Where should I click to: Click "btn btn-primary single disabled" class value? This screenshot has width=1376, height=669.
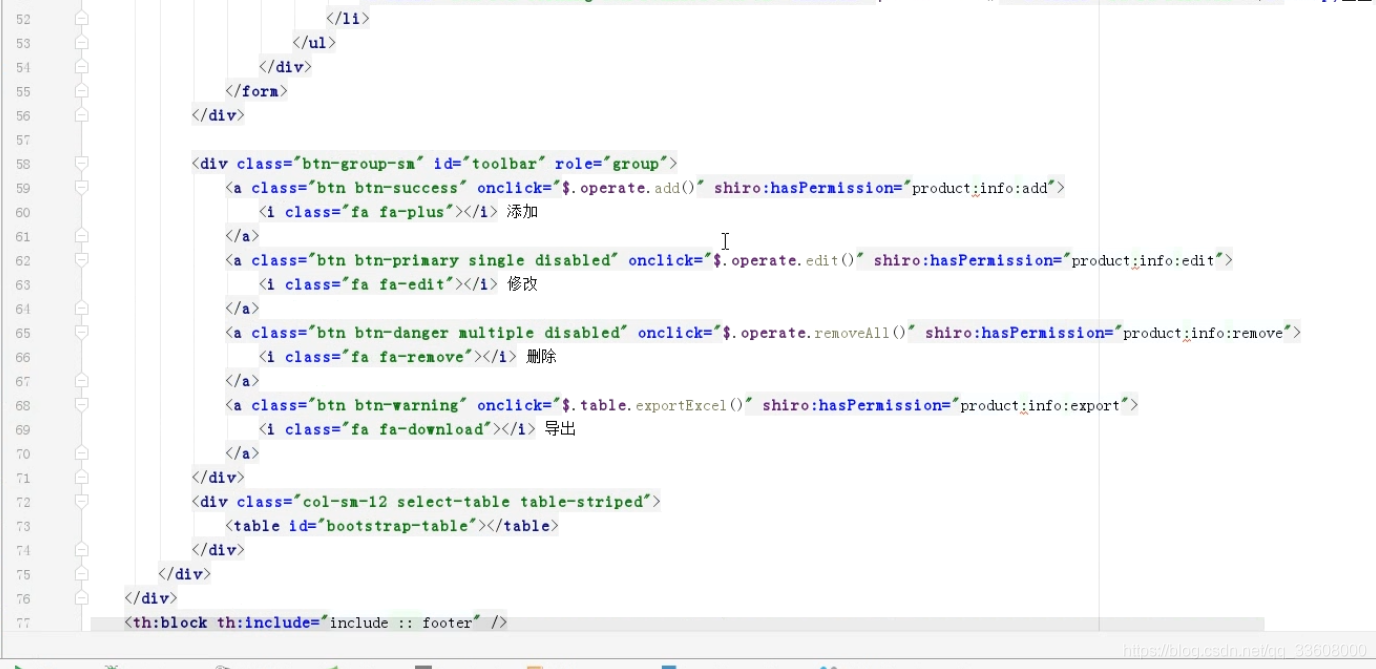tap(464, 260)
